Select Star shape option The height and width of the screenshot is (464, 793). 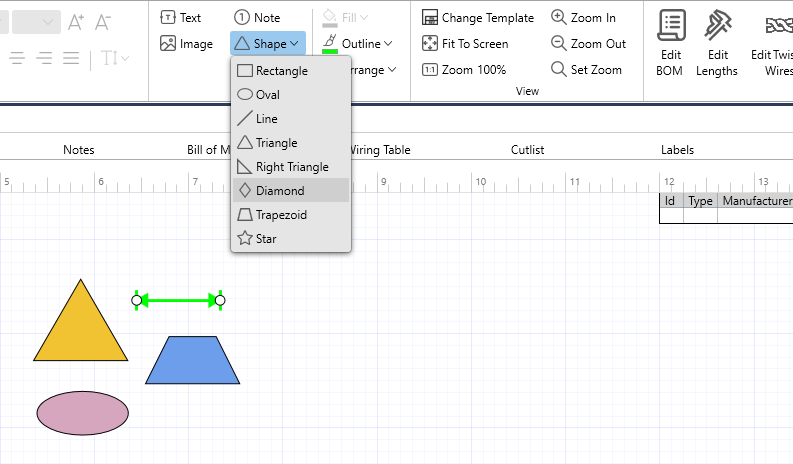tap(291, 238)
